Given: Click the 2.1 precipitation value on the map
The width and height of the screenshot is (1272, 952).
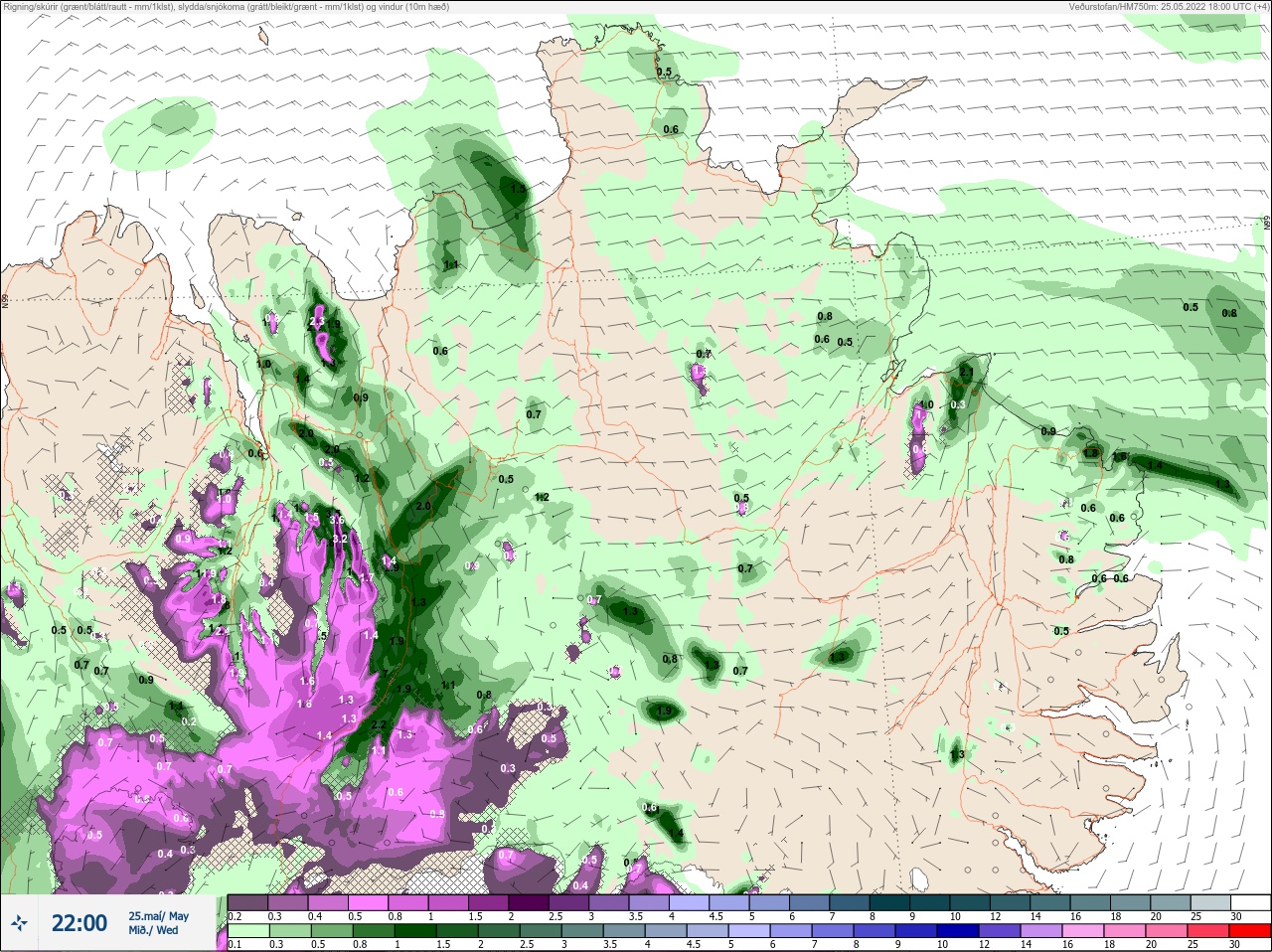Looking at the screenshot, I should click(x=966, y=372).
